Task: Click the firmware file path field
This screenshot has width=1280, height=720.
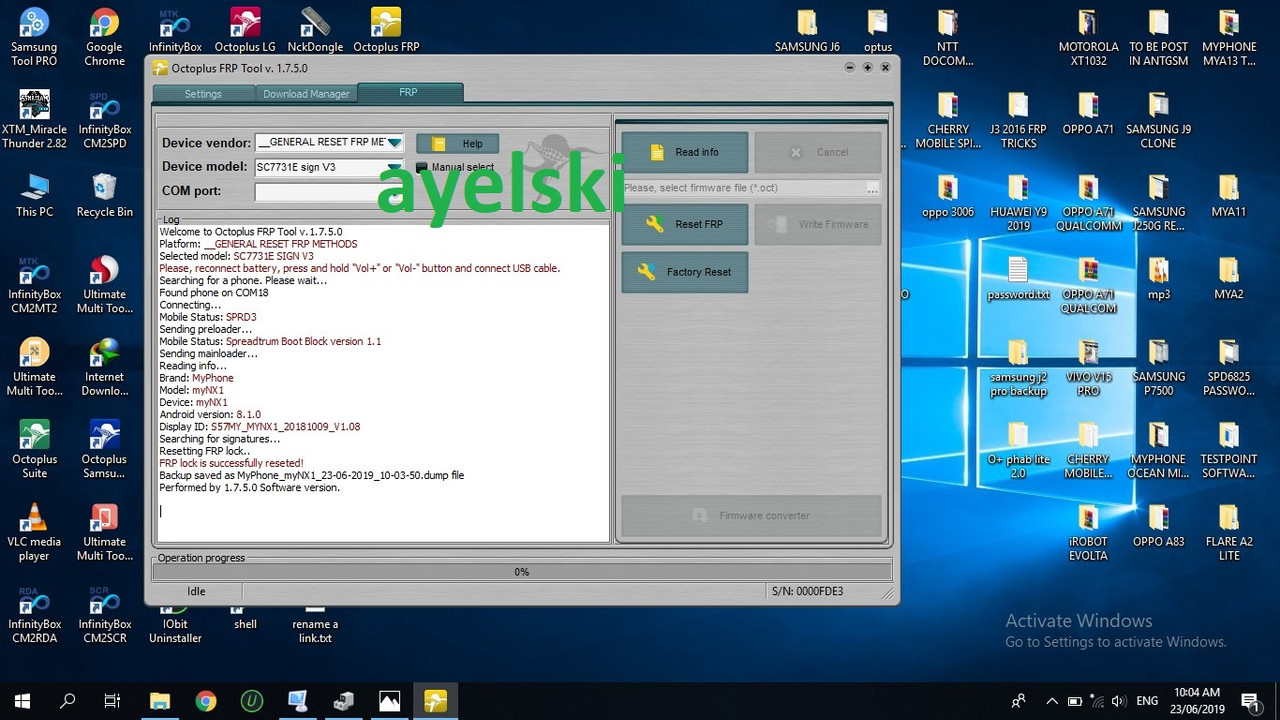Action: click(x=744, y=188)
